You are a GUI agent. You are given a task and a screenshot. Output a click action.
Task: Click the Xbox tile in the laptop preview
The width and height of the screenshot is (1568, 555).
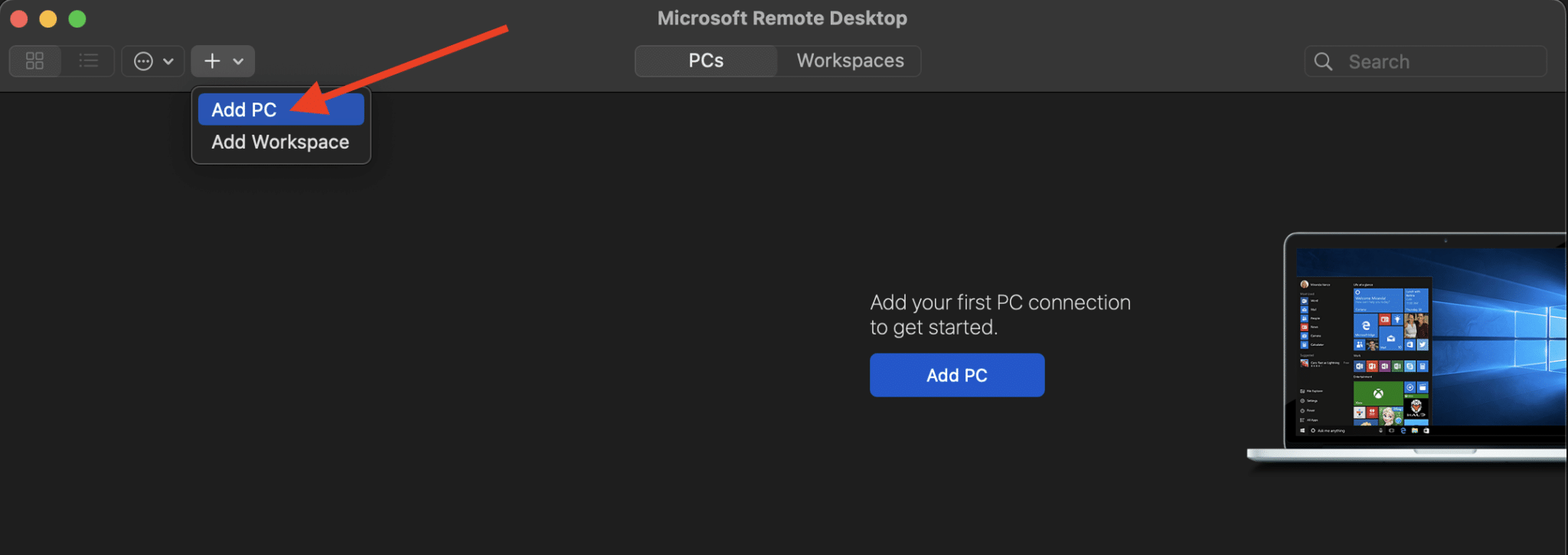[1379, 393]
